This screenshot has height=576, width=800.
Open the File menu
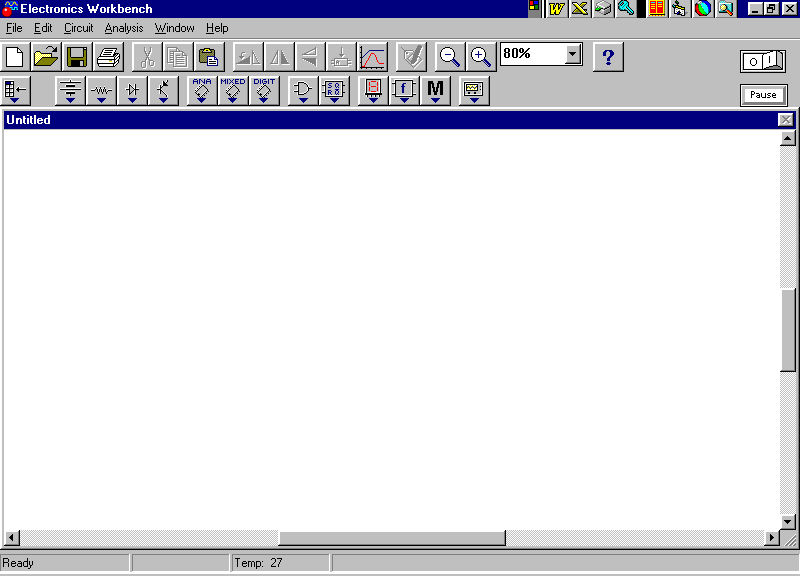pyautogui.click(x=14, y=28)
